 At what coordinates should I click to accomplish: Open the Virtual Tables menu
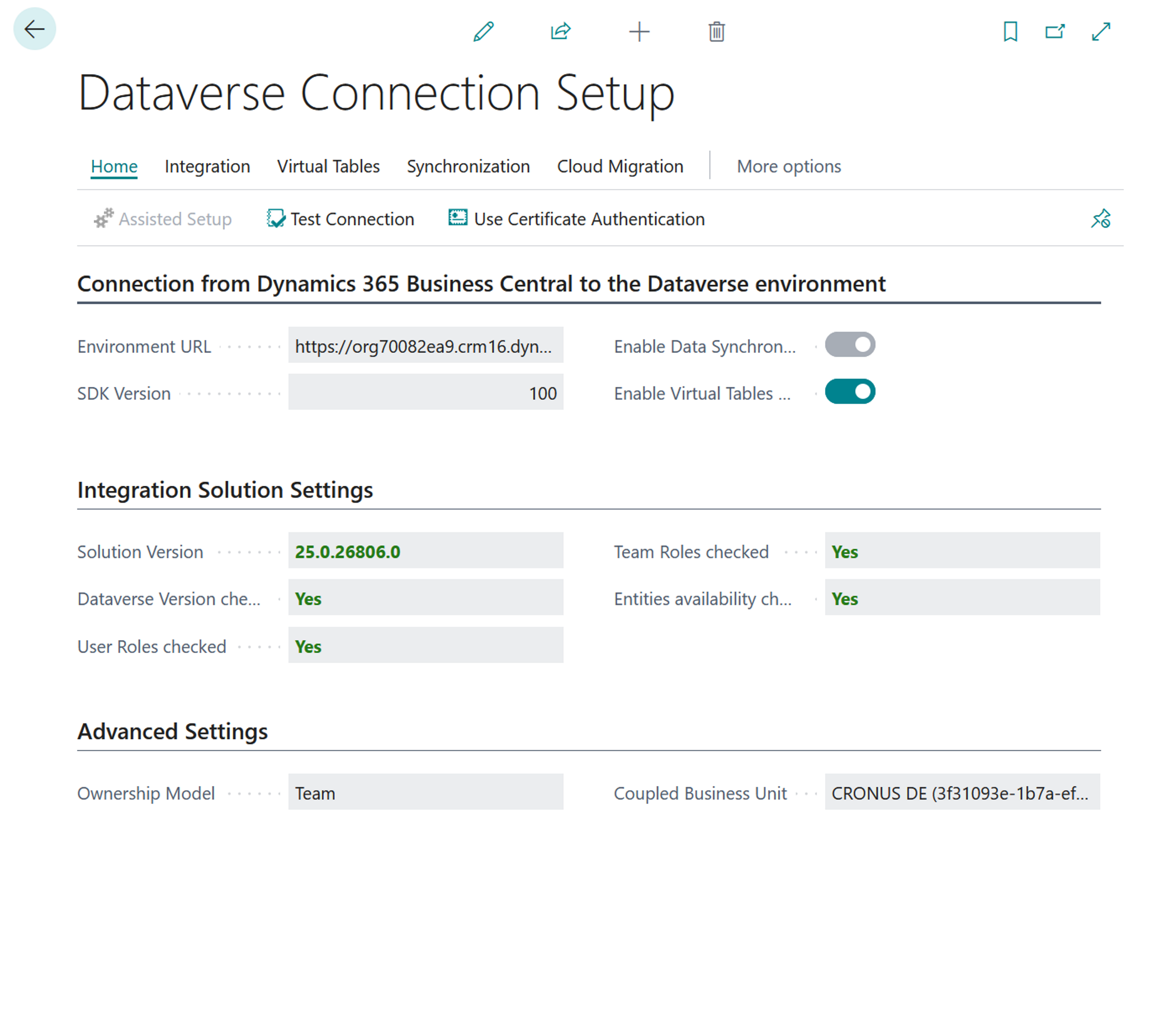pyautogui.click(x=328, y=167)
